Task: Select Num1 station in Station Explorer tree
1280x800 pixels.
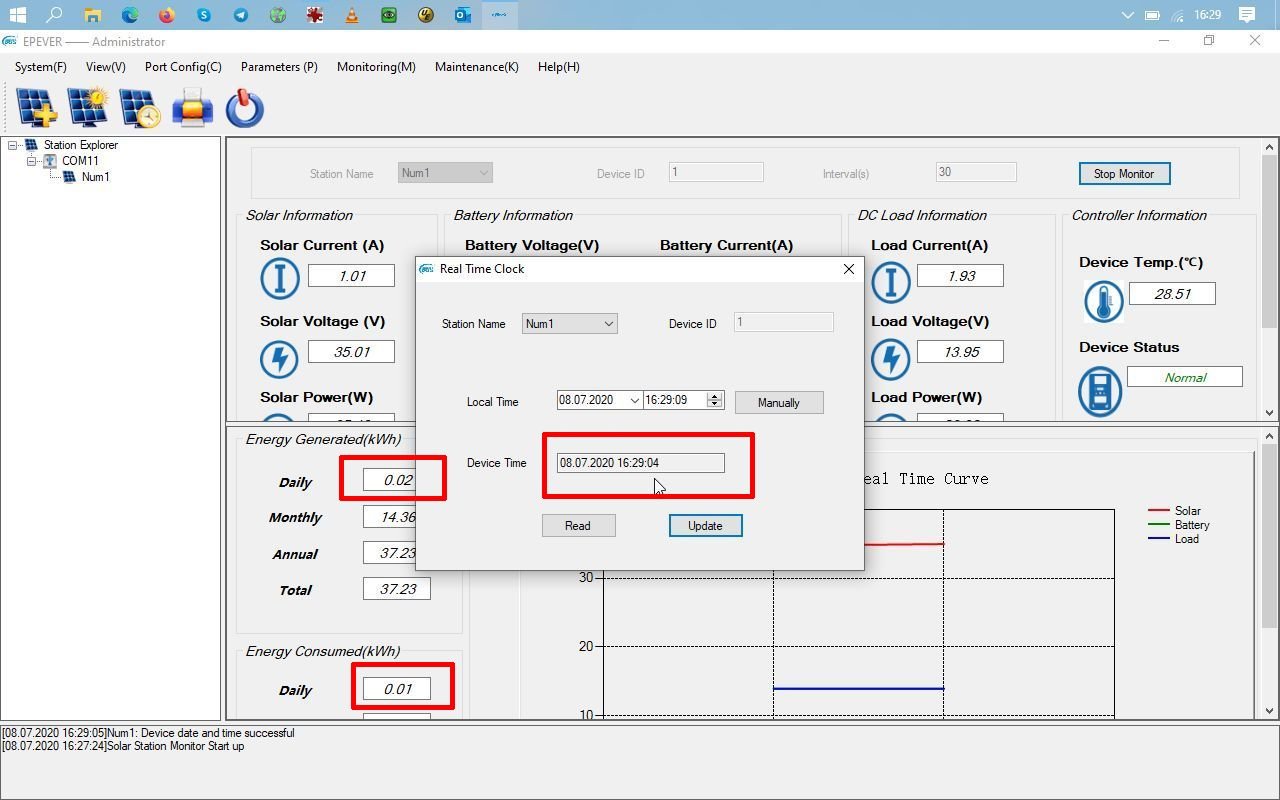Action: pos(95,177)
